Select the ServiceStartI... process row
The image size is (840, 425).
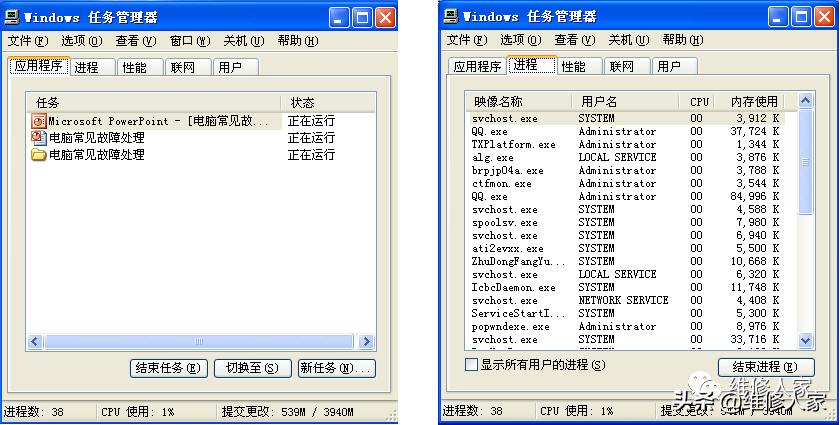(625, 314)
